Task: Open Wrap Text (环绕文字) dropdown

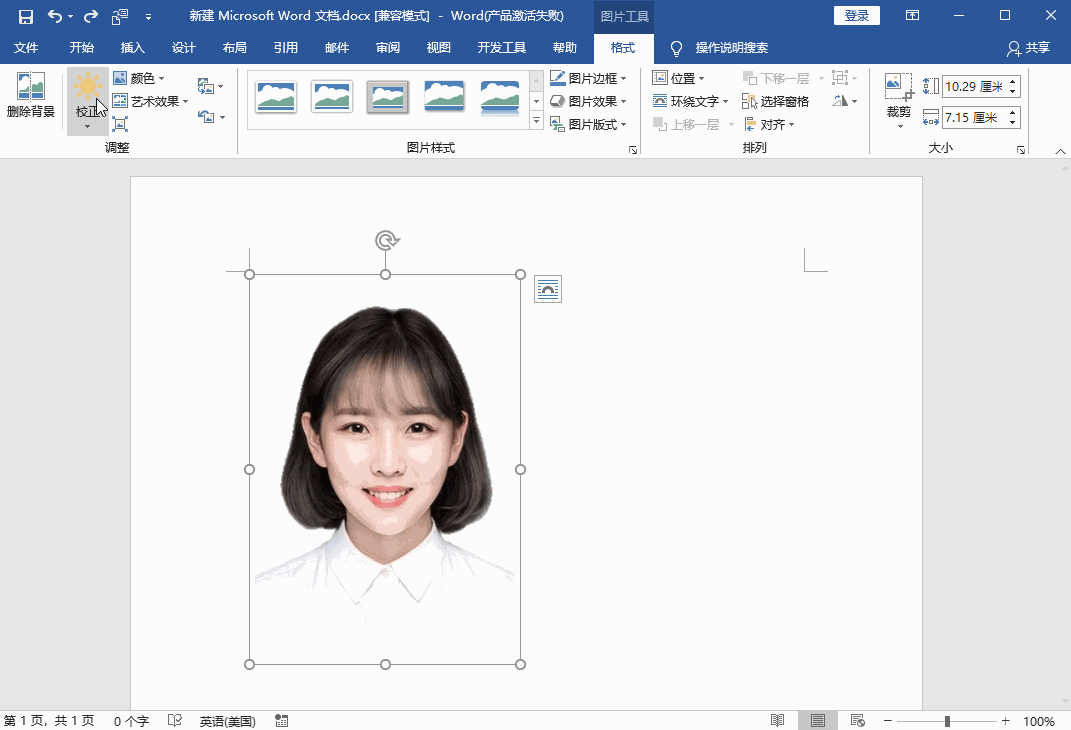Action: coord(691,101)
